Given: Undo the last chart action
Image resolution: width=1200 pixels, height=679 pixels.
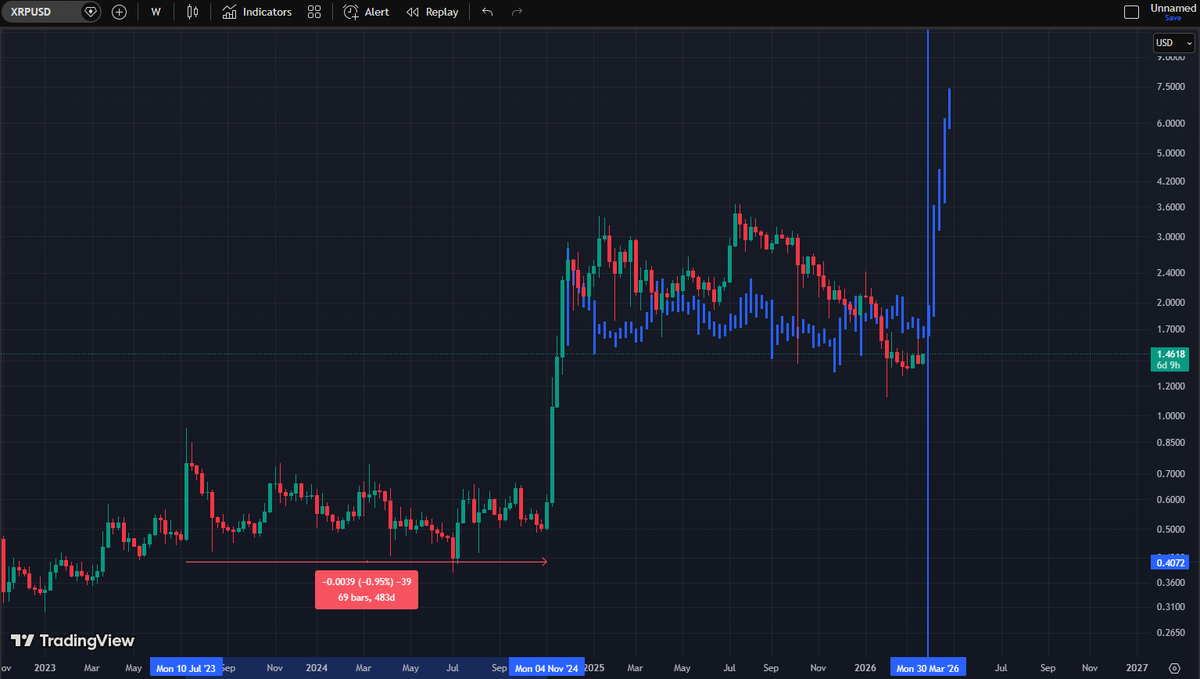Looking at the screenshot, I should [487, 12].
